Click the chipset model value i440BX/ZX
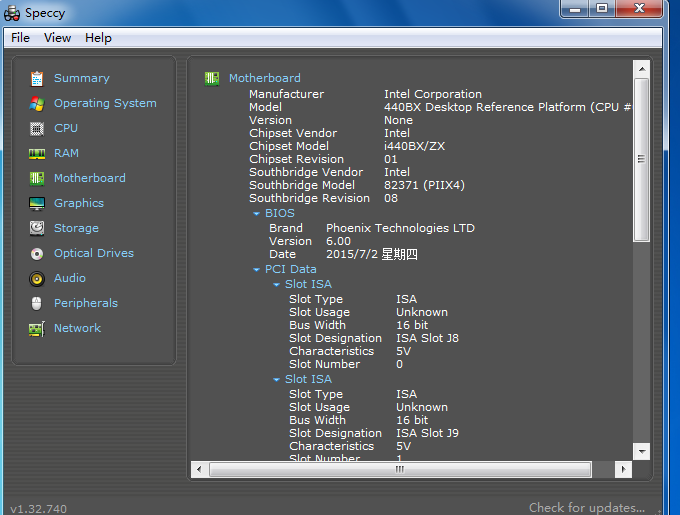Image resolution: width=680 pixels, height=515 pixels. coord(414,146)
